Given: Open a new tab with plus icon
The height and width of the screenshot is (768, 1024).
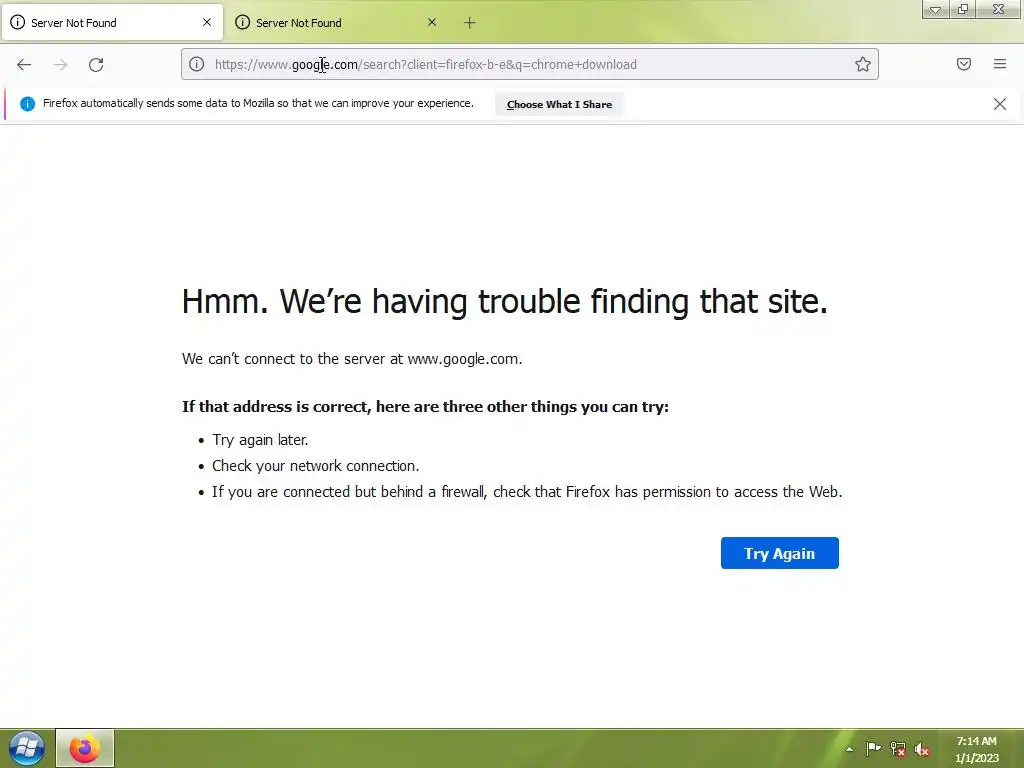Looking at the screenshot, I should click(x=470, y=23).
